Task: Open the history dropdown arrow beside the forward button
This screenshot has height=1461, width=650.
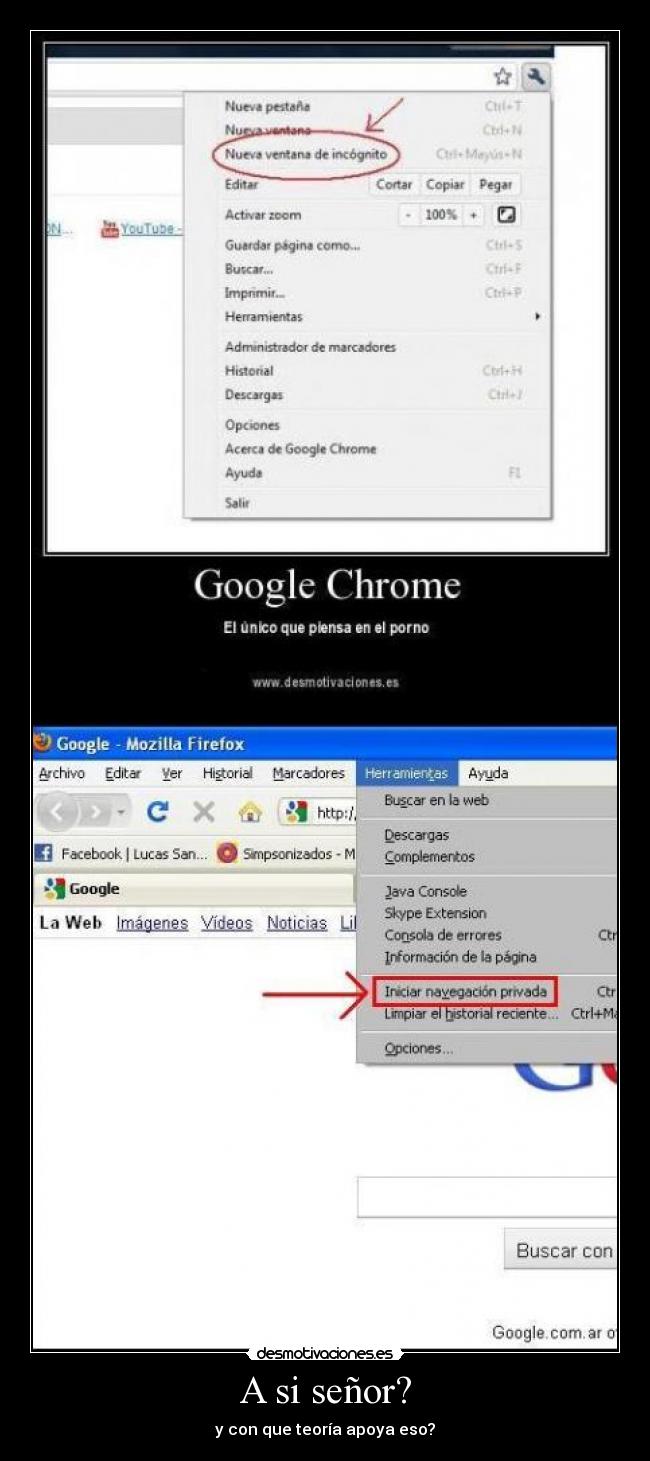Action: point(122,812)
